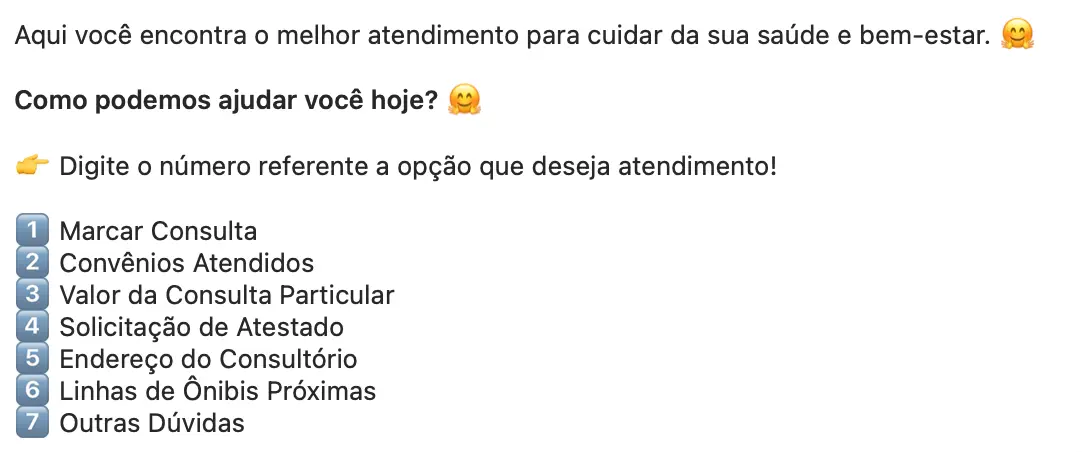Click the number 7 keycap emoji
The width and height of the screenshot is (1090, 452).
(32, 422)
